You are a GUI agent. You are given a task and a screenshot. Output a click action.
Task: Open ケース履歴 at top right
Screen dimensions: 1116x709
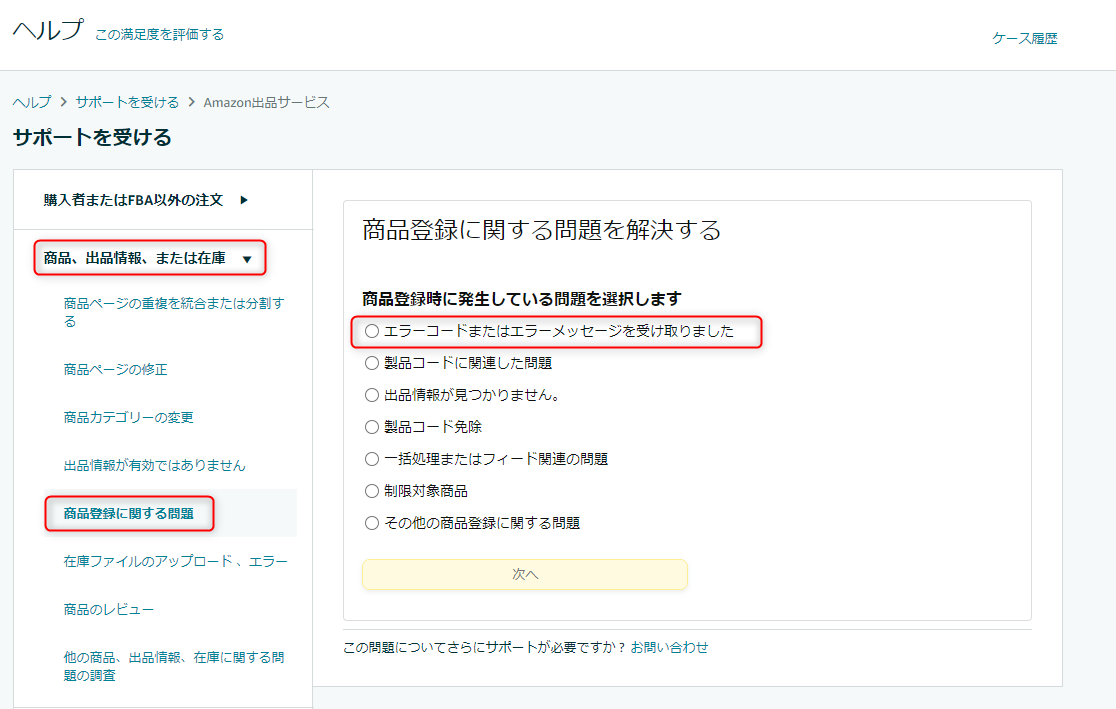click(1023, 38)
